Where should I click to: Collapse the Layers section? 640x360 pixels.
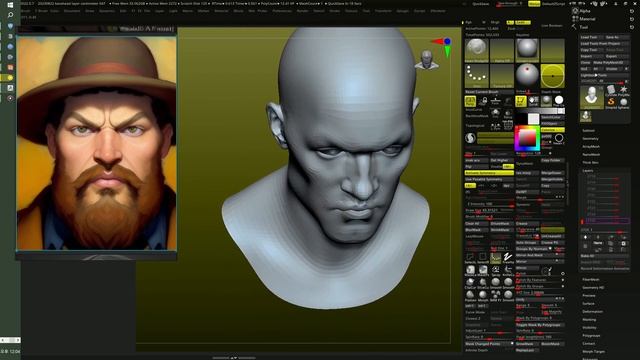(588, 171)
